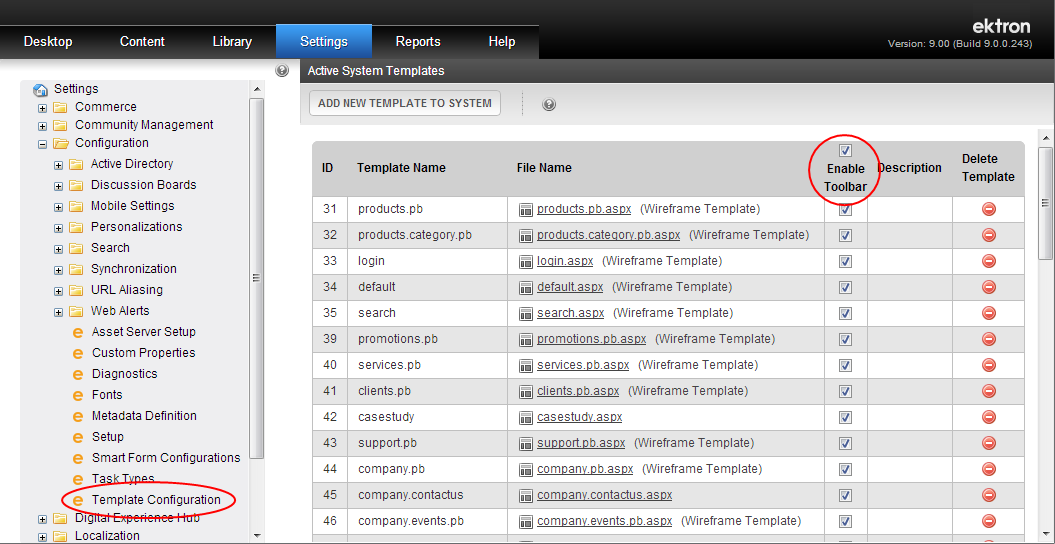Go to the Library tab
The width and height of the screenshot is (1055, 544).
[x=232, y=42]
